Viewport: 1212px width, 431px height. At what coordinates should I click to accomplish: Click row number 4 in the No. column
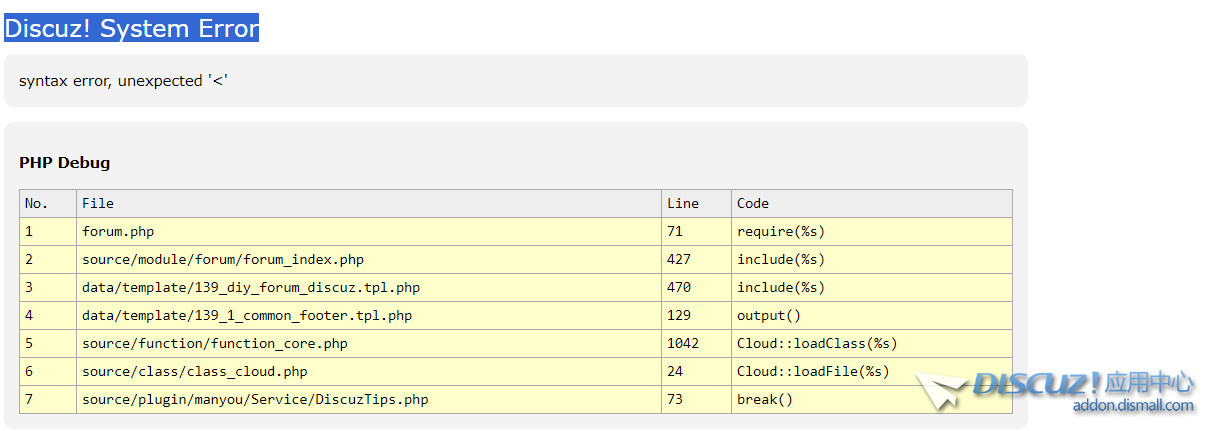48,315
